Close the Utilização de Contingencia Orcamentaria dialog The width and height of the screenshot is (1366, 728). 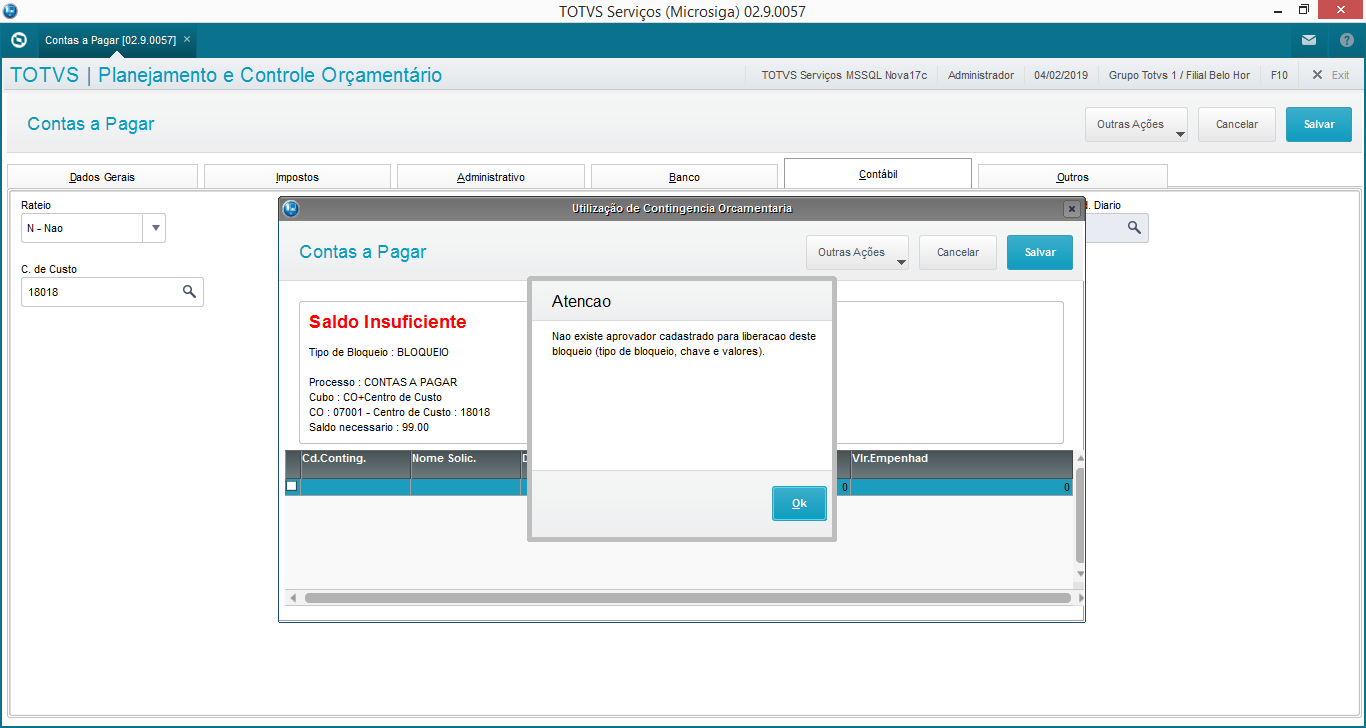[x=1071, y=209]
